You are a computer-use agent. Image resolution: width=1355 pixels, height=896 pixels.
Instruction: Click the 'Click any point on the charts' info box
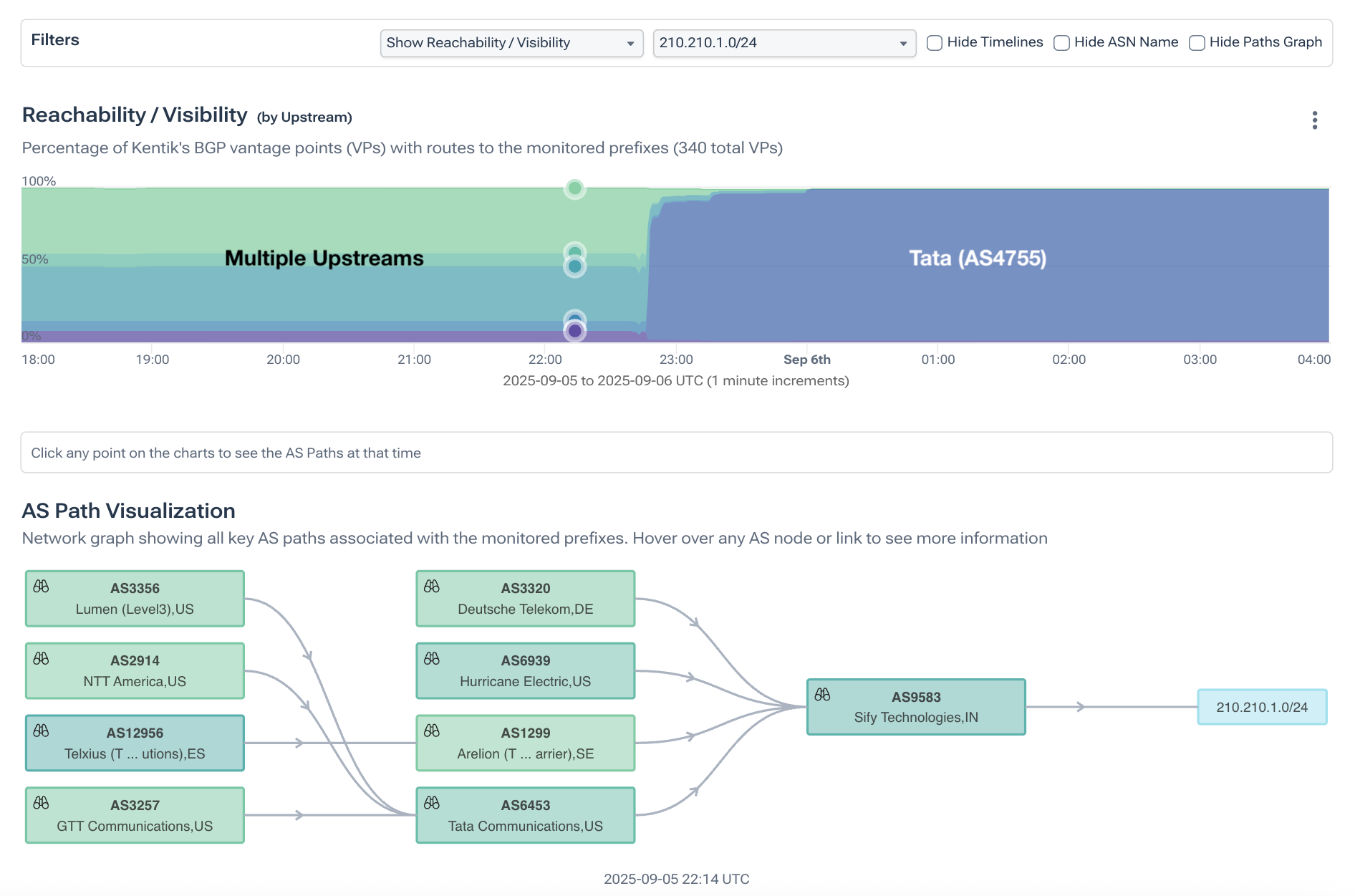point(676,453)
